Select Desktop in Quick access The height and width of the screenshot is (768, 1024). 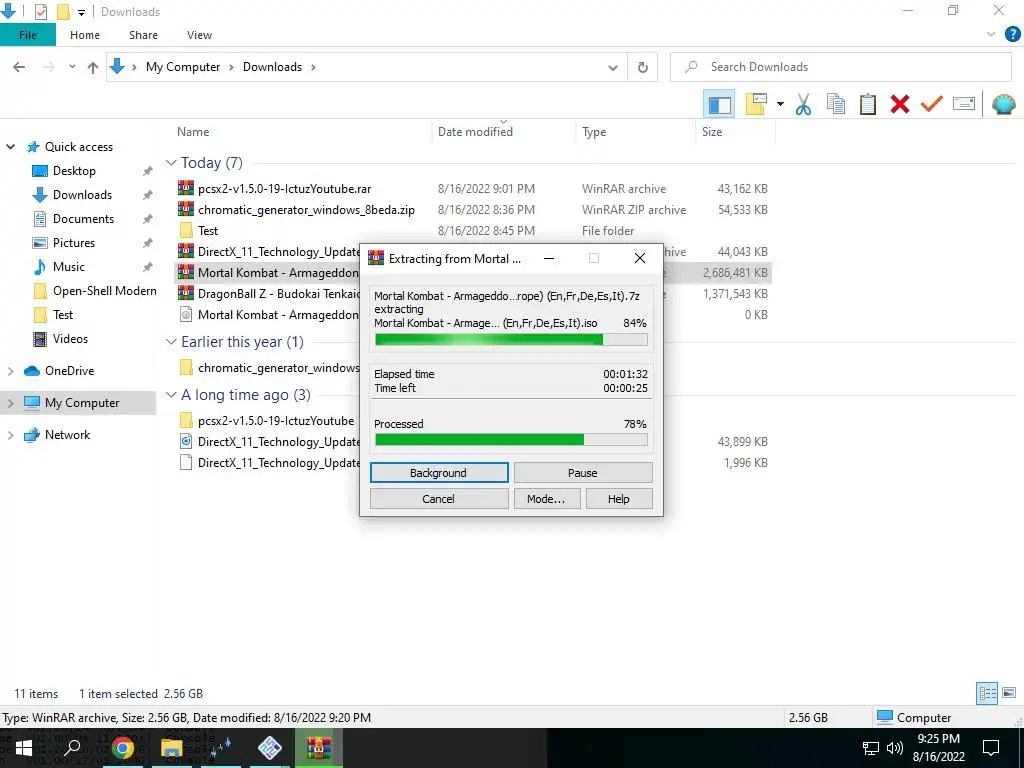tap(74, 171)
